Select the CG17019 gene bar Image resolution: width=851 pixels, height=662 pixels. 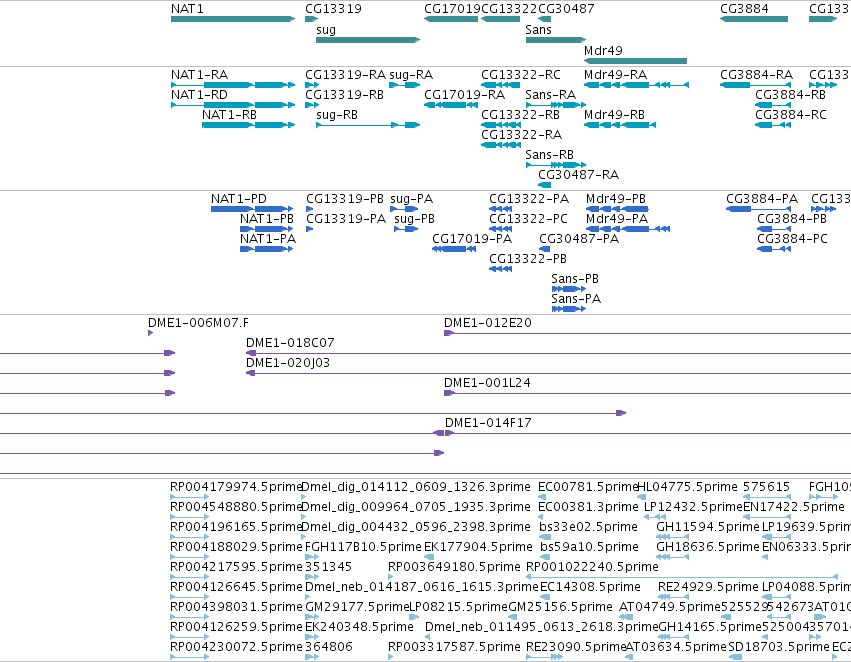coord(451,19)
